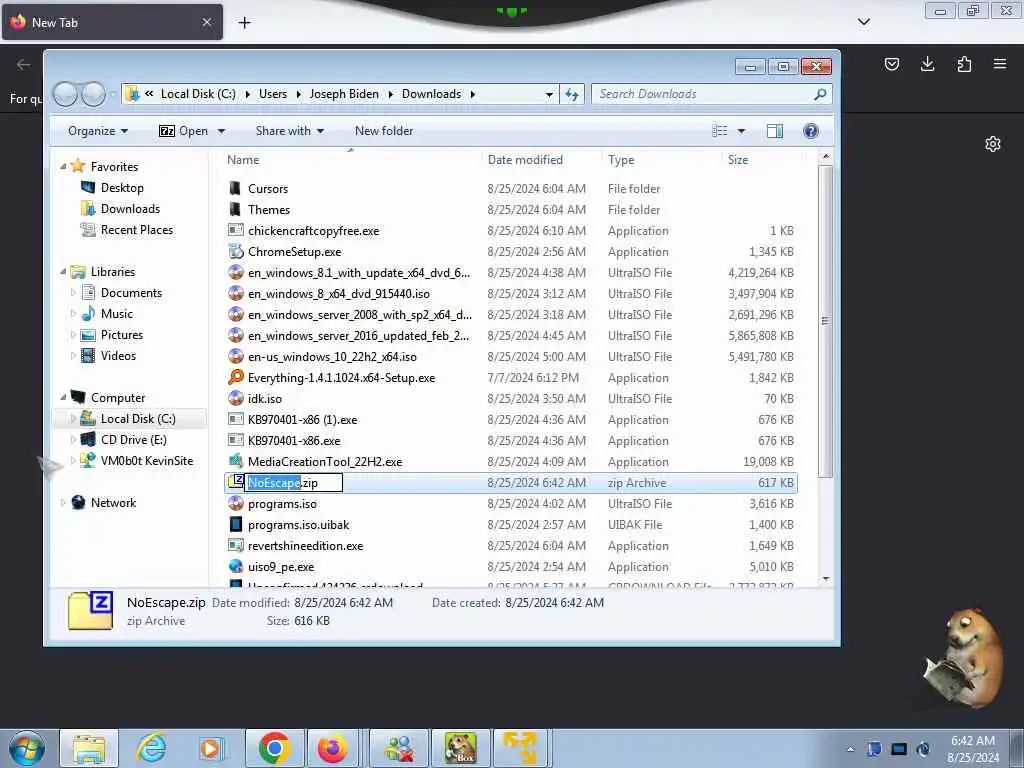The image size is (1024, 768).
Task: Open the address bar history dropdown
Action: click(x=549, y=94)
